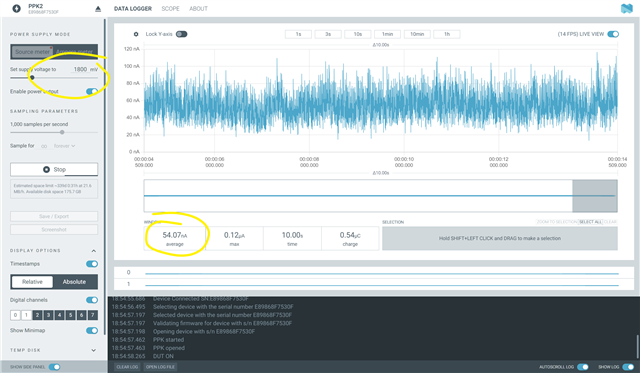The width and height of the screenshot is (640, 373).
Task: Select digital channel 0 box
Action: coord(15,315)
